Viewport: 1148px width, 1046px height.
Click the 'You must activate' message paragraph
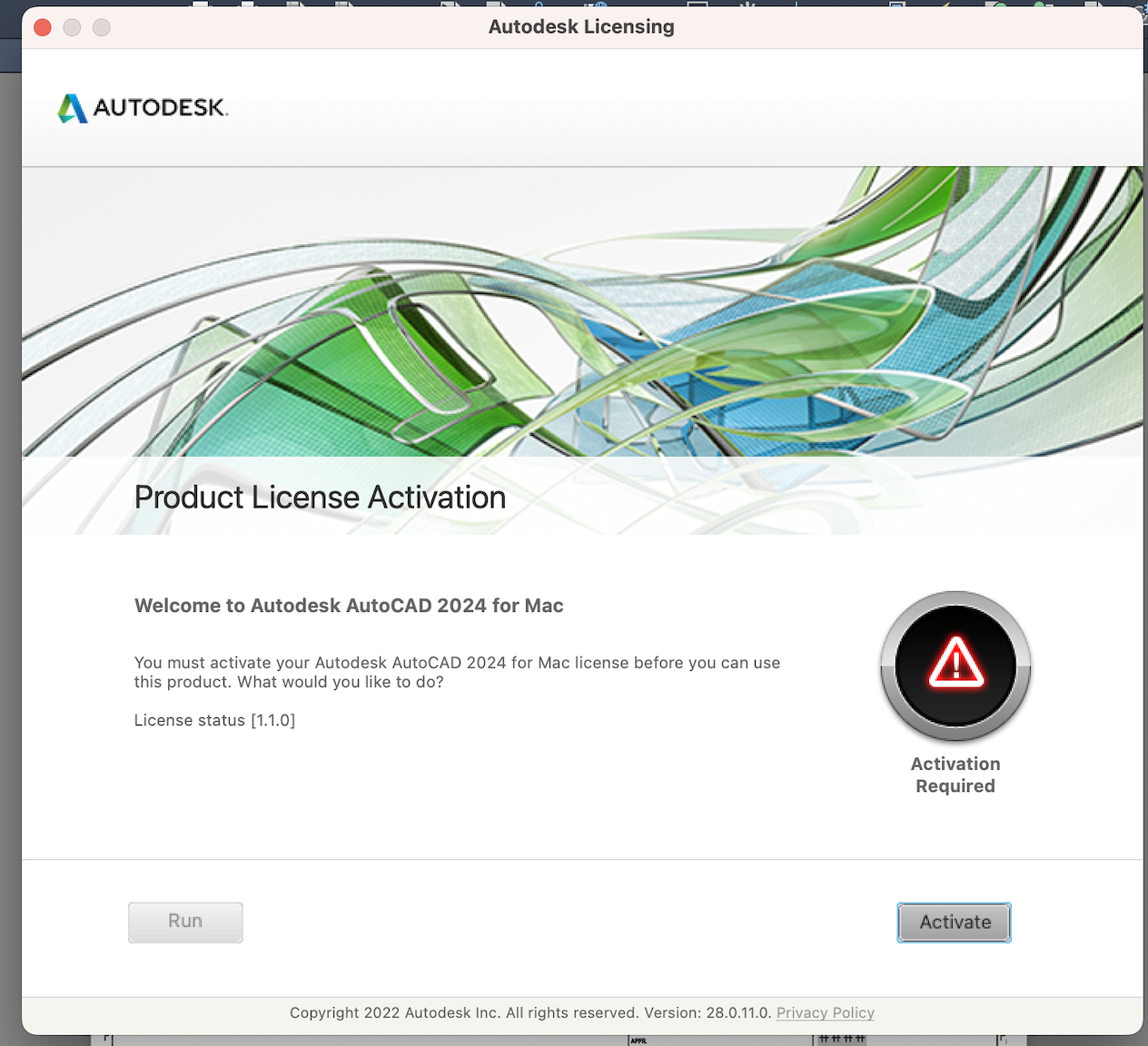point(457,672)
